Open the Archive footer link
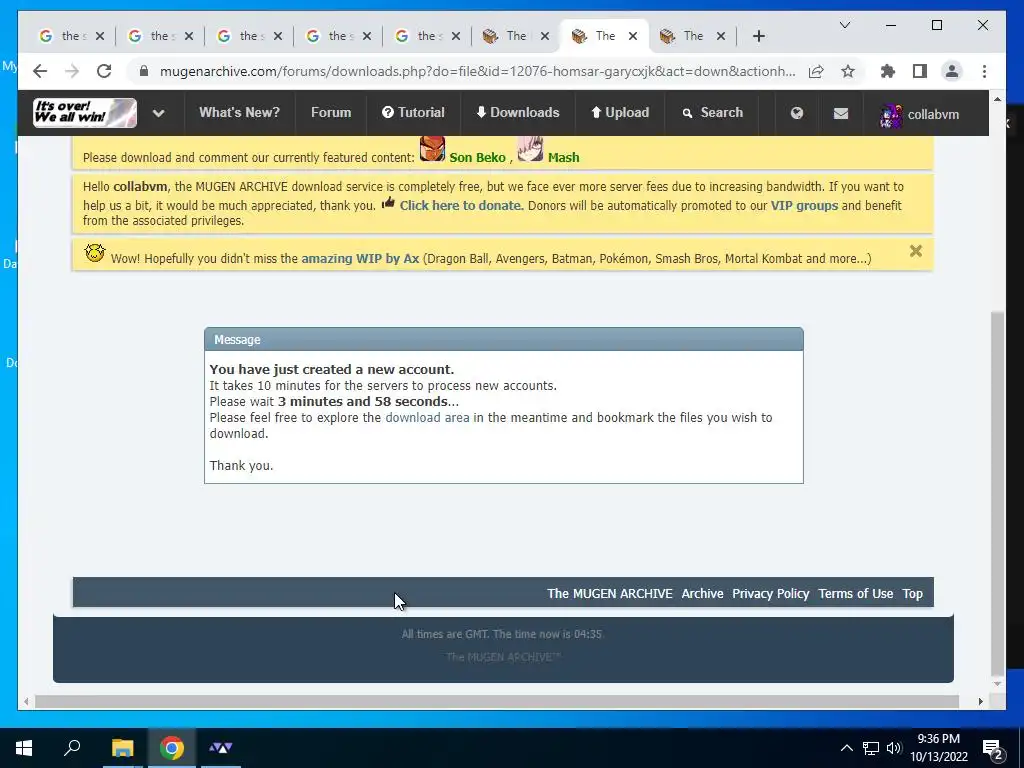1024x768 pixels. coord(702,594)
